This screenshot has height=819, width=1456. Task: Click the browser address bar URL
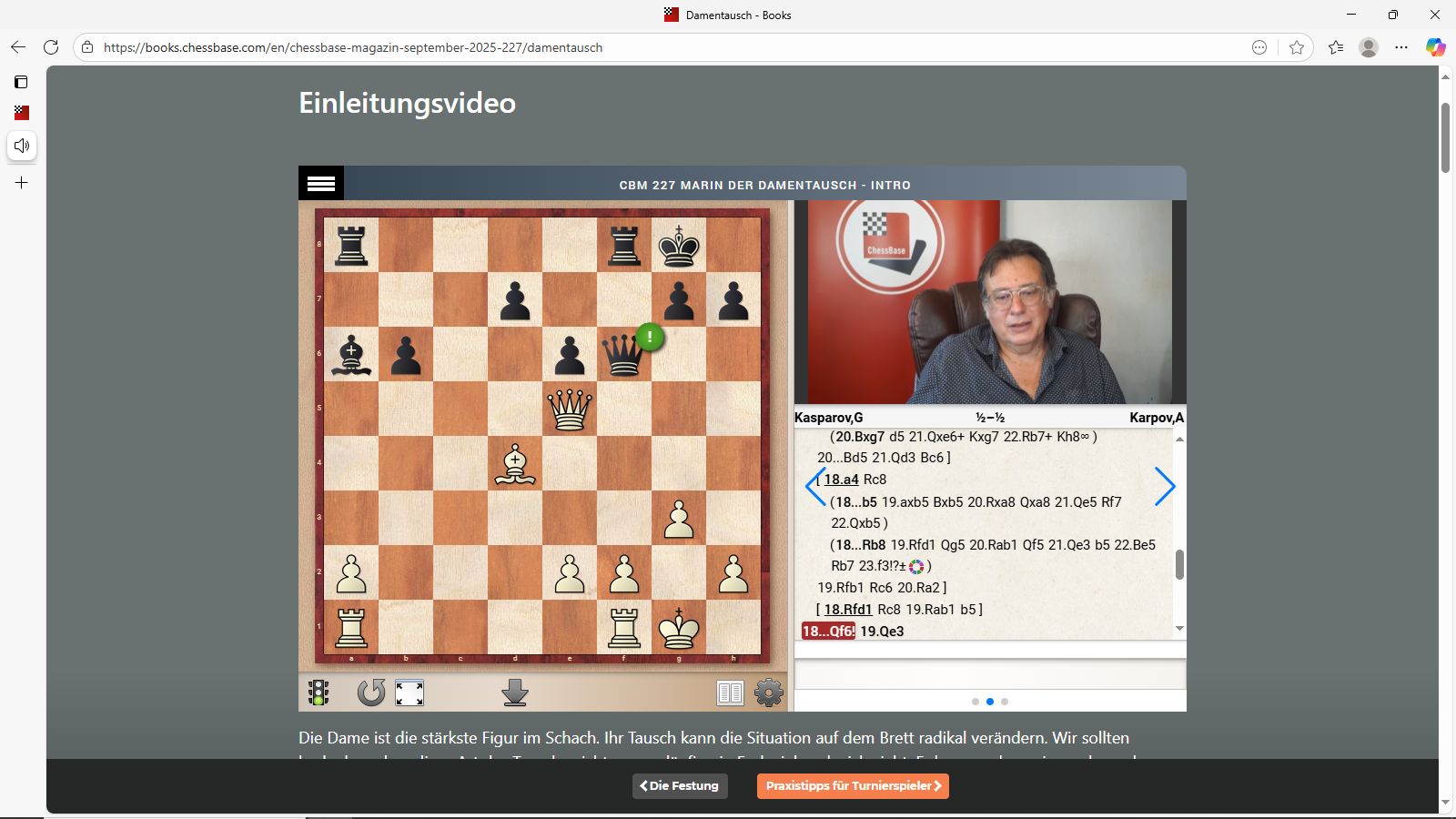[353, 47]
